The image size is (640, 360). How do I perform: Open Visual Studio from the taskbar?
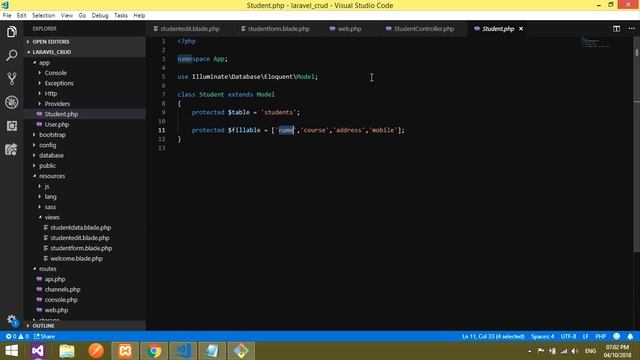pyautogui.click(x=38, y=351)
